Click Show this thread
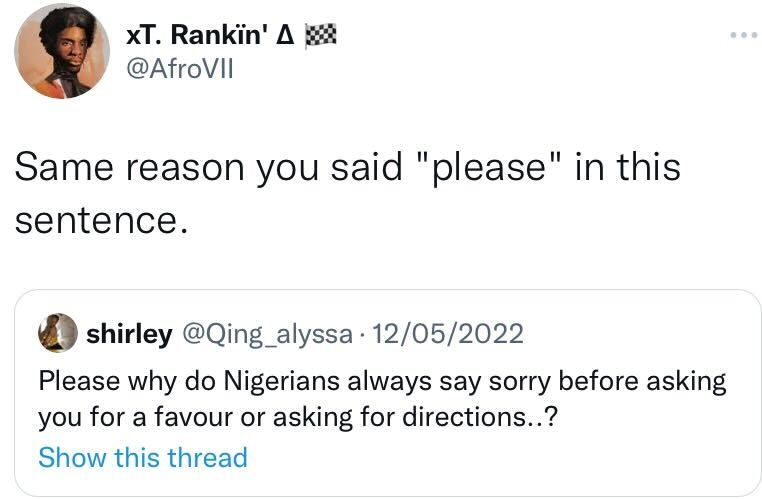The height and width of the screenshot is (499, 762). pos(142,458)
